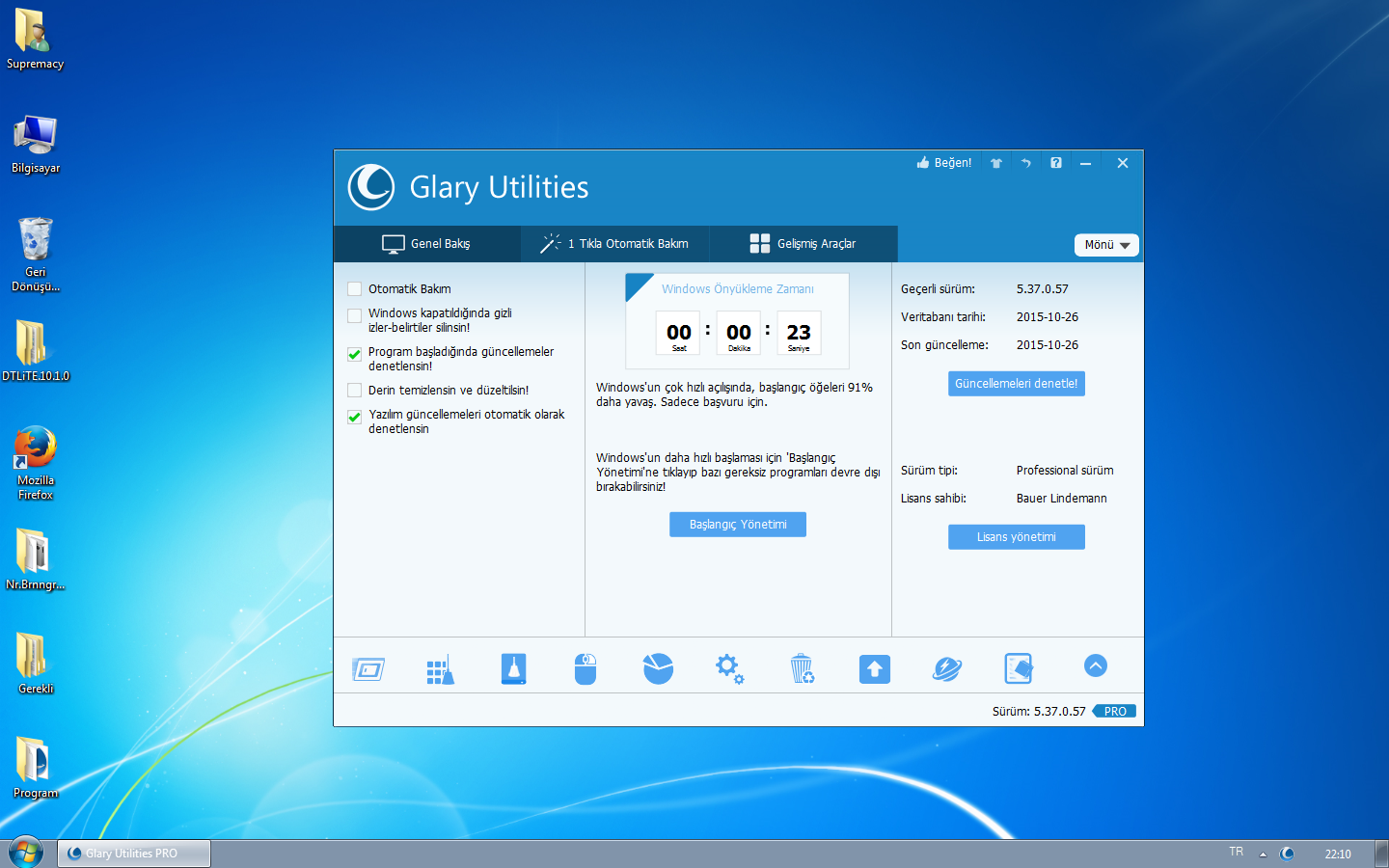
Task: Open the Context Menu Manager mouse icon
Action: 586,668
